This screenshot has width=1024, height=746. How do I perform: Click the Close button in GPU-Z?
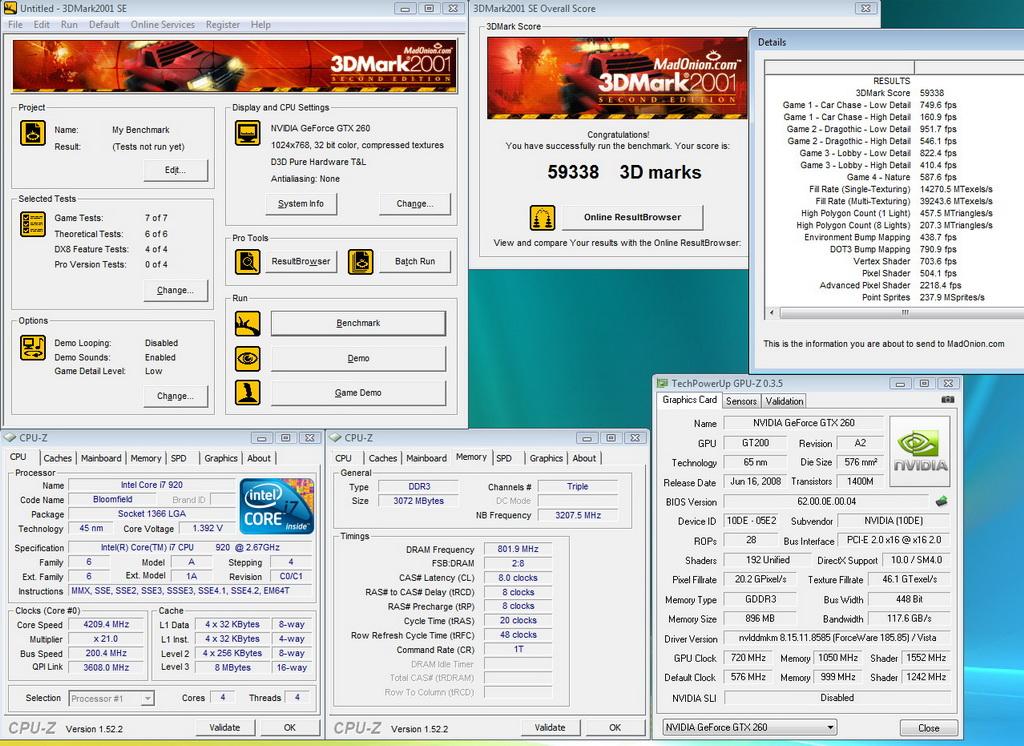coord(929,728)
